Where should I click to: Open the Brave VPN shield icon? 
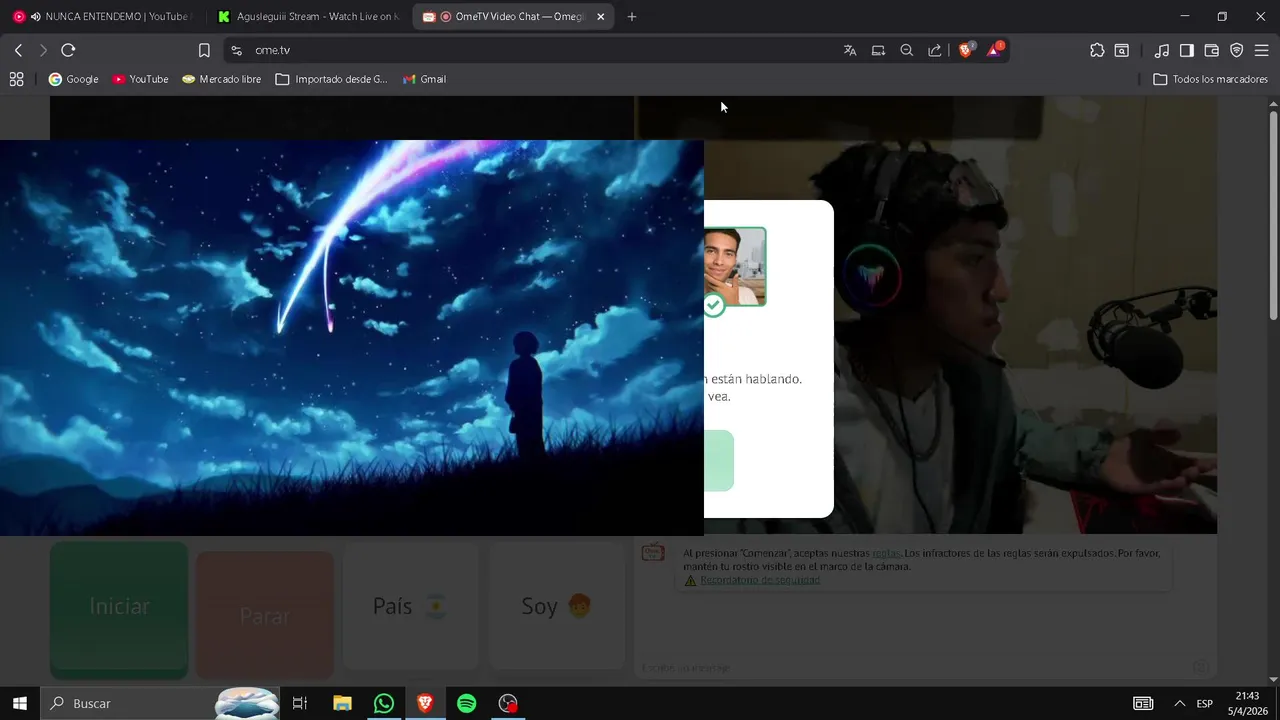pyautogui.click(x=1237, y=50)
